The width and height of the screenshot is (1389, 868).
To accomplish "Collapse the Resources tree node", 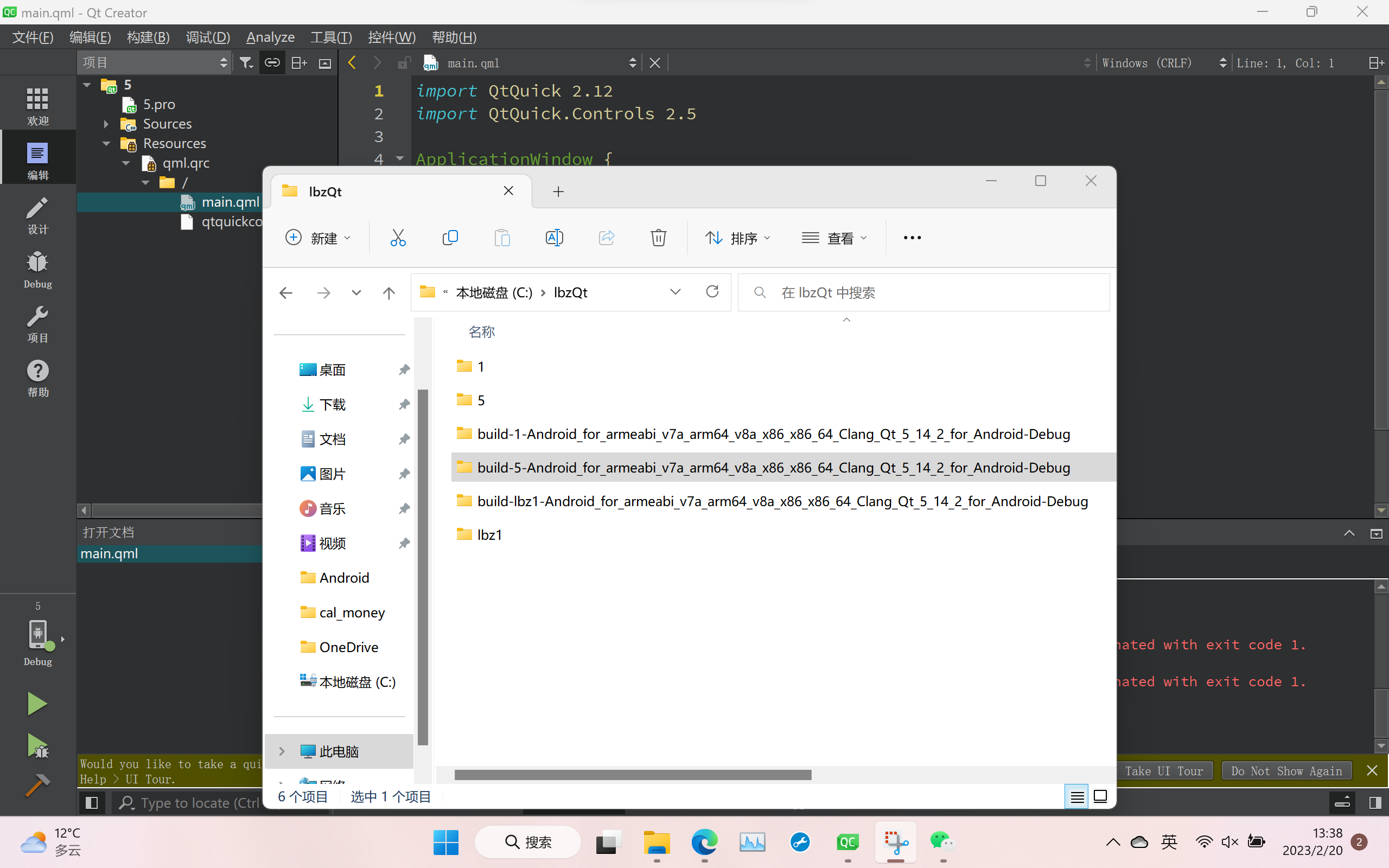I will (106, 143).
